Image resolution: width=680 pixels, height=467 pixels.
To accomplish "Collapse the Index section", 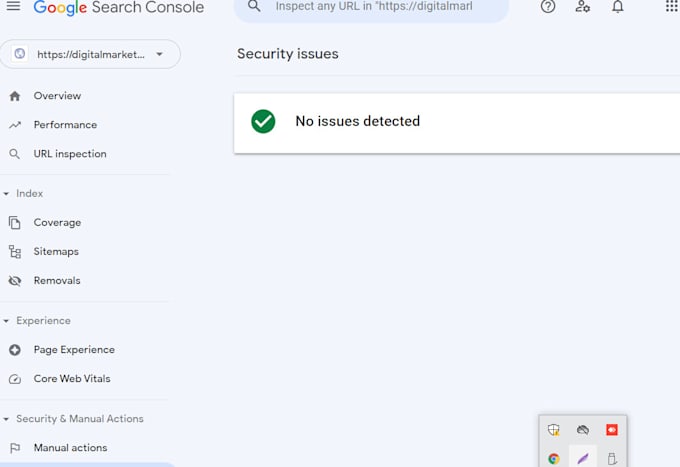I will tap(7, 193).
